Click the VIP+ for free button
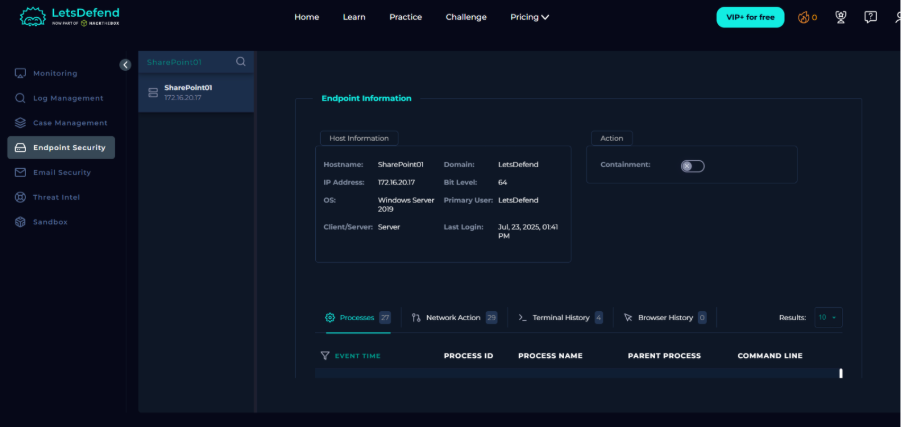Screen dimensions: 901x427 click(750, 17)
